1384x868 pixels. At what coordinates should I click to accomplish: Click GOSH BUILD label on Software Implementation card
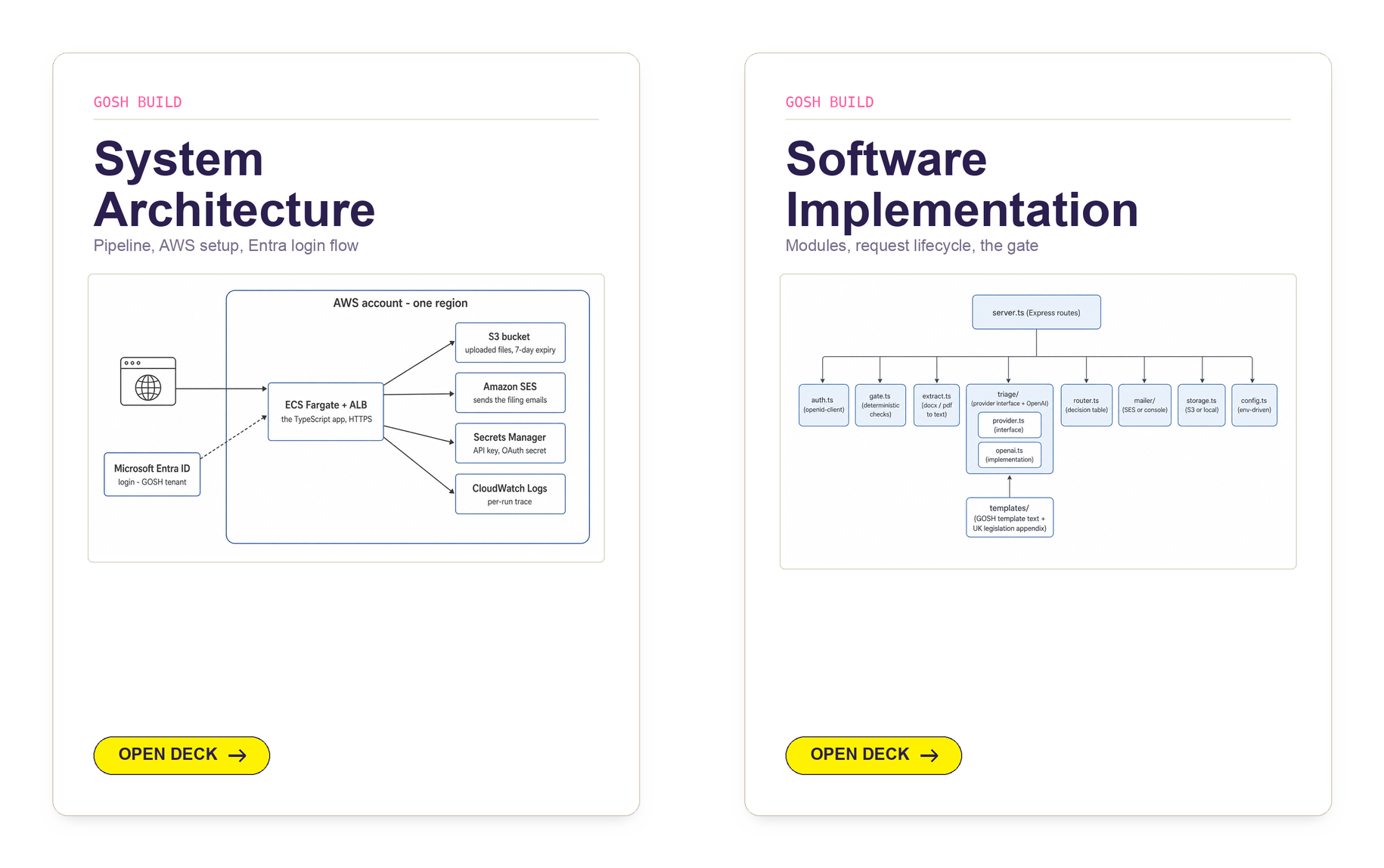pos(830,102)
